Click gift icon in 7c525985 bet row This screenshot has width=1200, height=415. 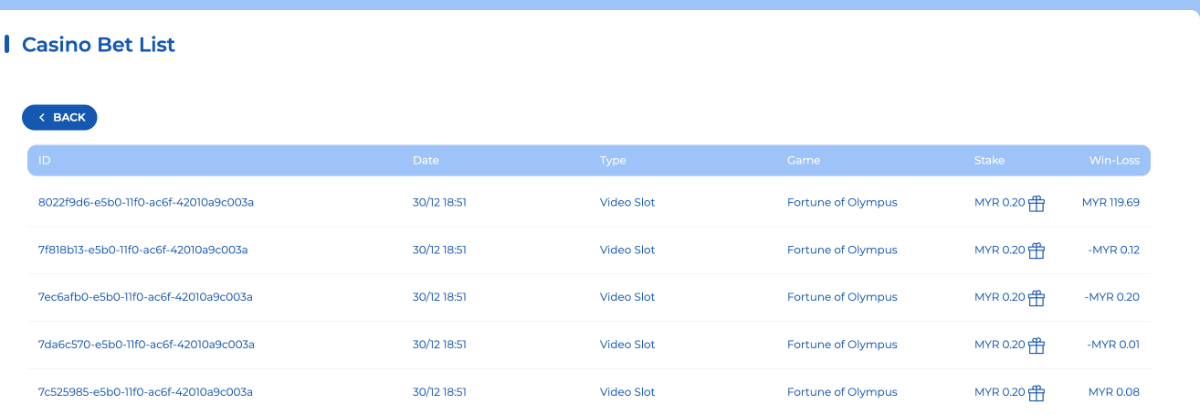(1037, 392)
